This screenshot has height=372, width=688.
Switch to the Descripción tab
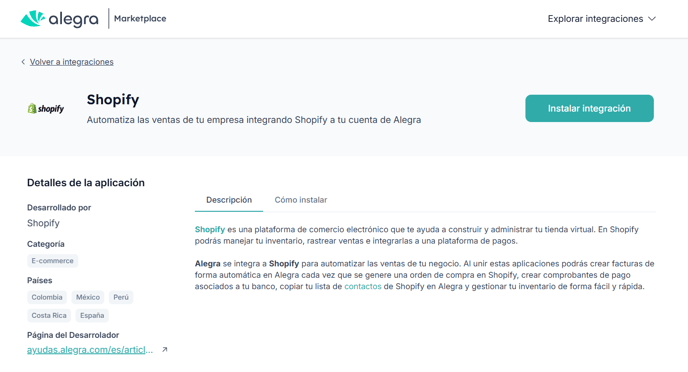click(229, 200)
